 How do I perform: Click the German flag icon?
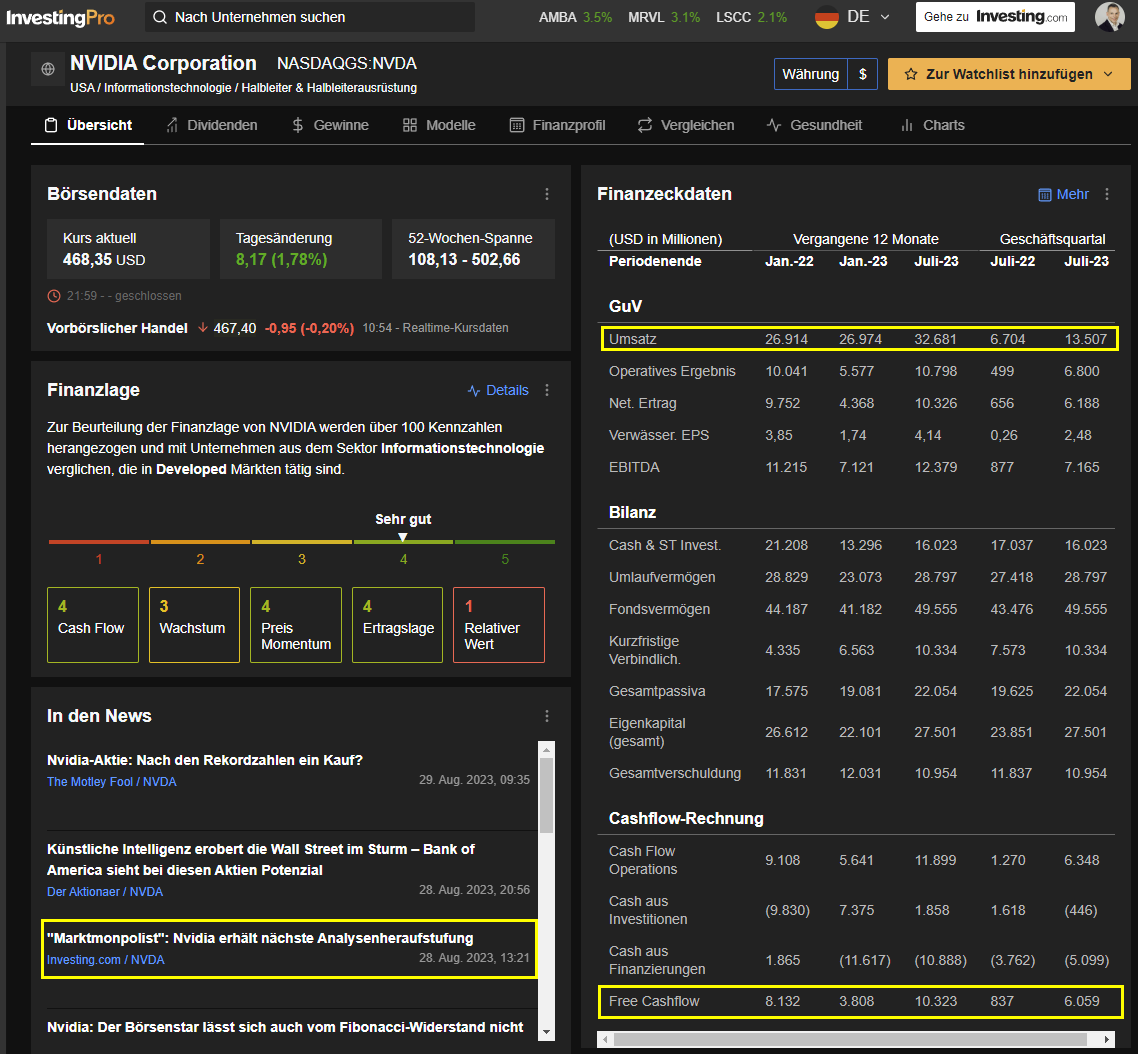coord(827,17)
